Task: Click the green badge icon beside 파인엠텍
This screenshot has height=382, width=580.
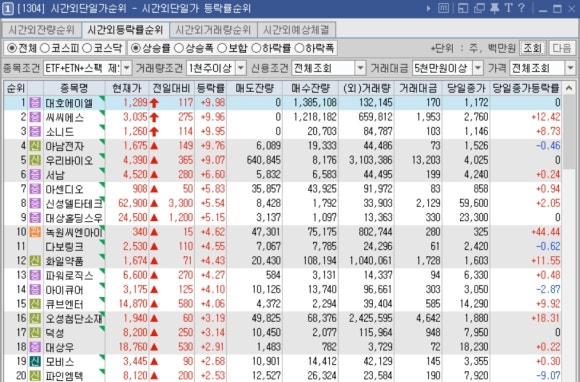Action: click(35, 376)
